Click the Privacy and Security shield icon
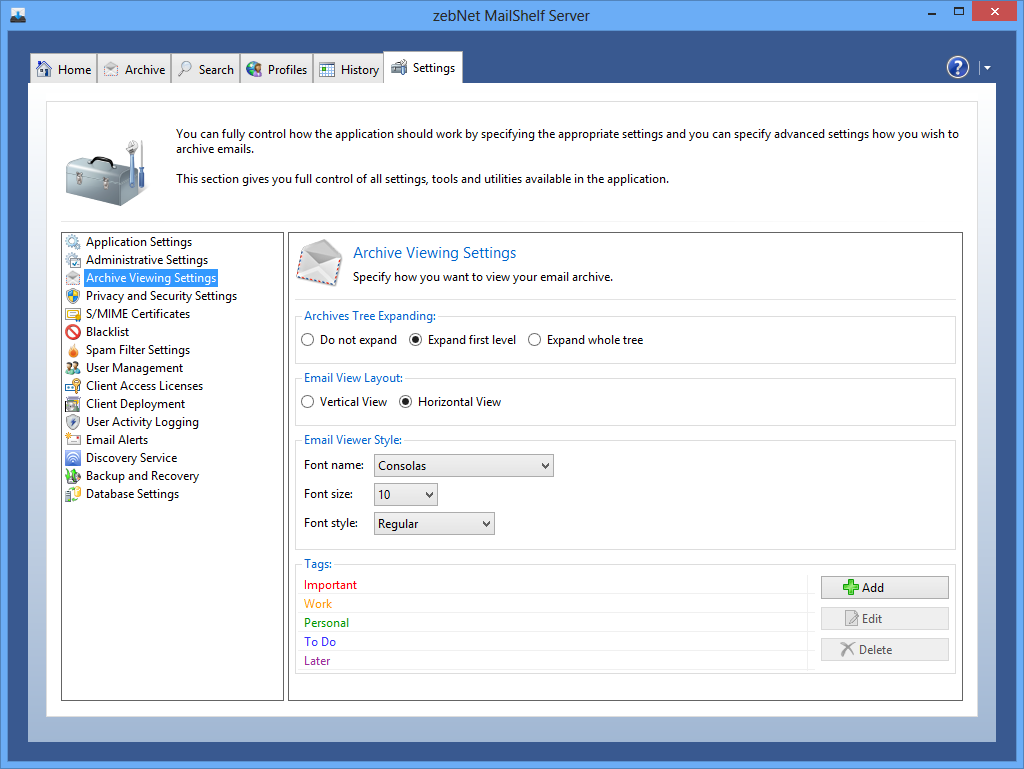Screen dimensions: 1024x769 pos(73,296)
